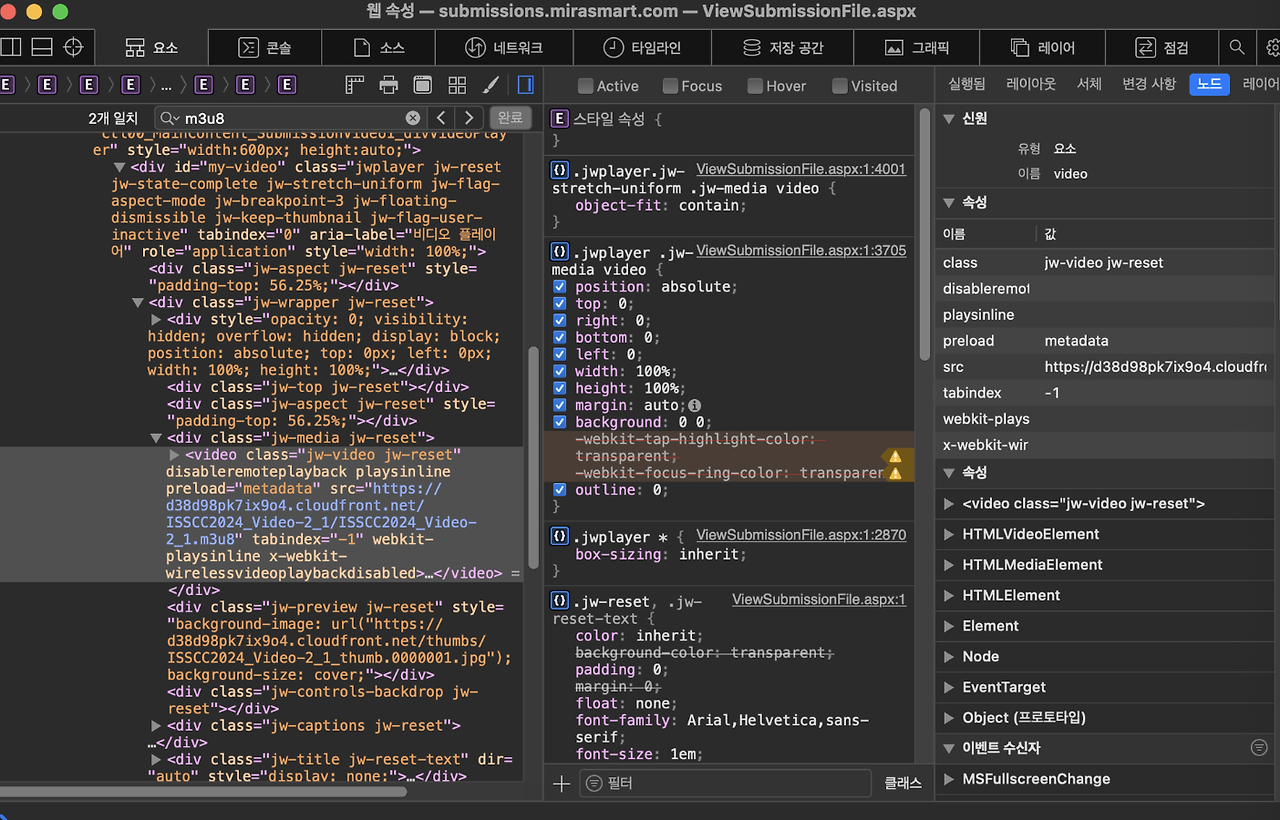This screenshot has width=1280, height=820.
Task: Expand the HTMLVideoElement properties section
Action: click(949, 534)
